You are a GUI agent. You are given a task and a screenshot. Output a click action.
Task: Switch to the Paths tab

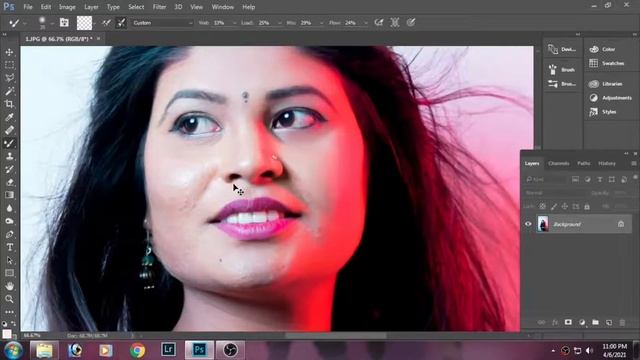584,163
